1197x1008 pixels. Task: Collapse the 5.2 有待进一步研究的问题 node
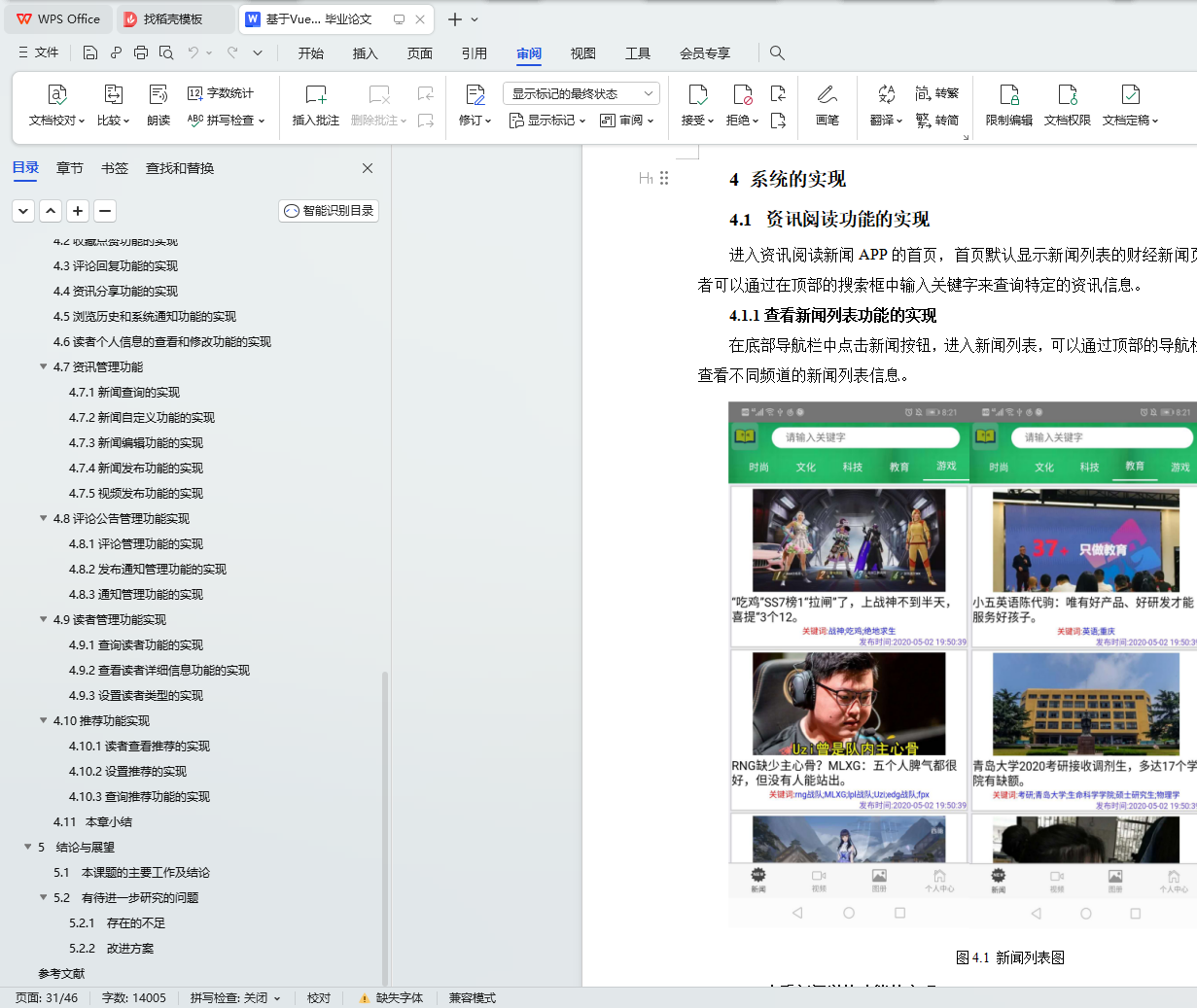click(x=43, y=897)
